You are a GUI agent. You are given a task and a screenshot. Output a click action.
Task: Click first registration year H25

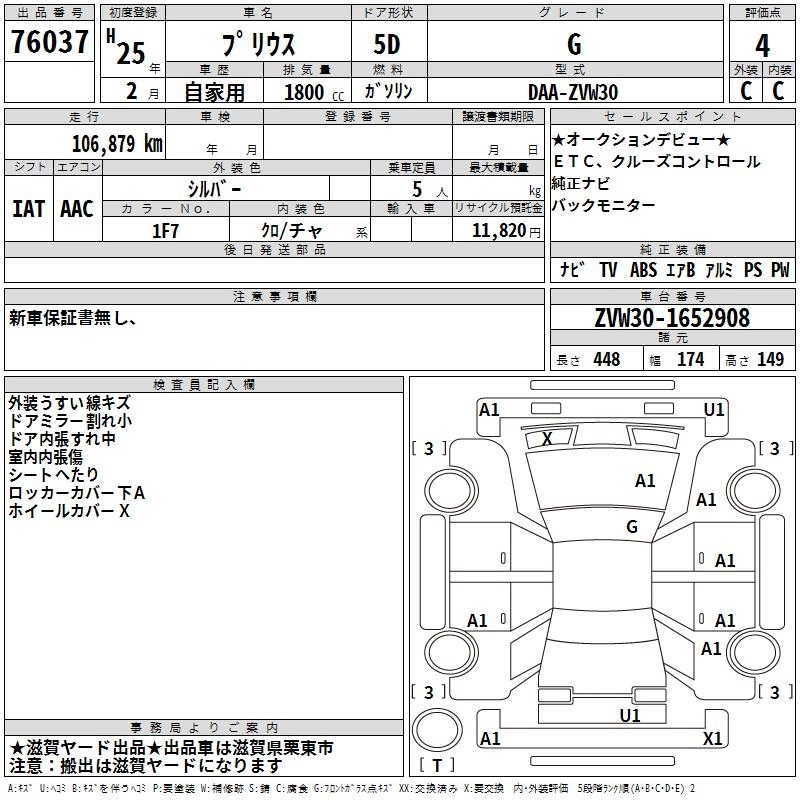click(126, 47)
